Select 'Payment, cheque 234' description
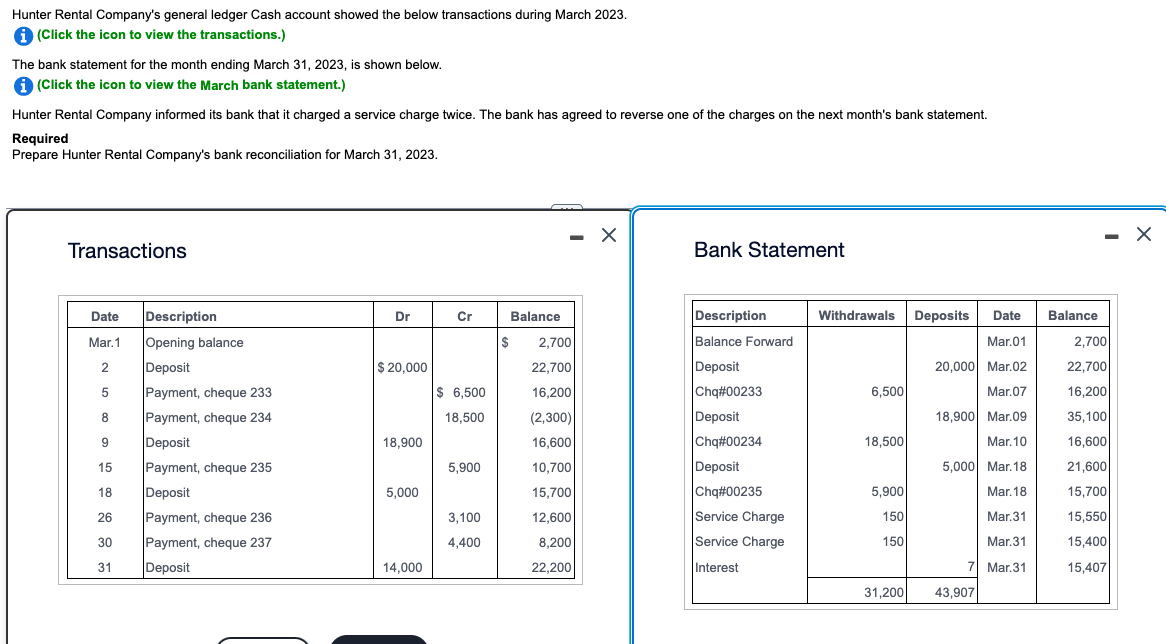This screenshot has height=644, width=1166. (x=209, y=418)
